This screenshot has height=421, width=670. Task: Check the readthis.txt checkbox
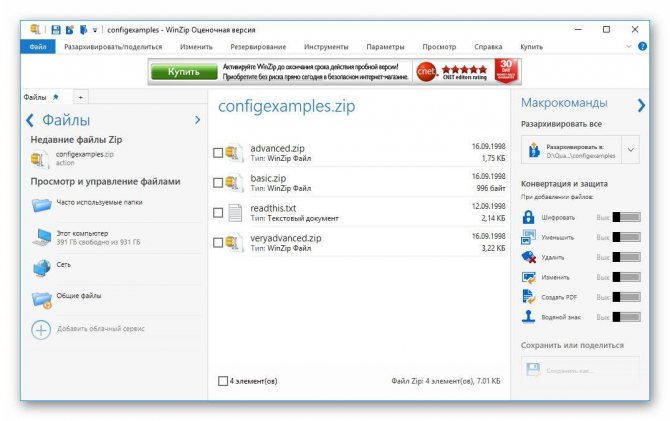point(218,212)
